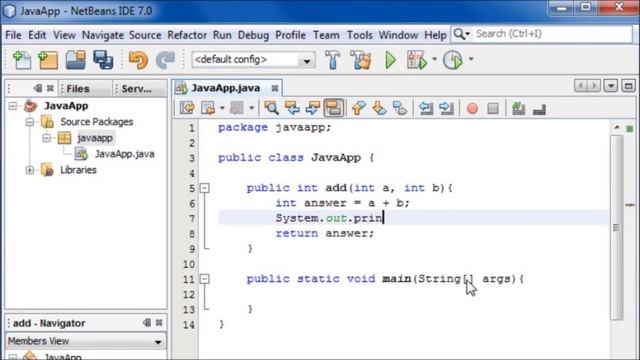The height and width of the screenshot is (360, 640).
Task: Go to the next search occurrence
Action: pos(313,108)
